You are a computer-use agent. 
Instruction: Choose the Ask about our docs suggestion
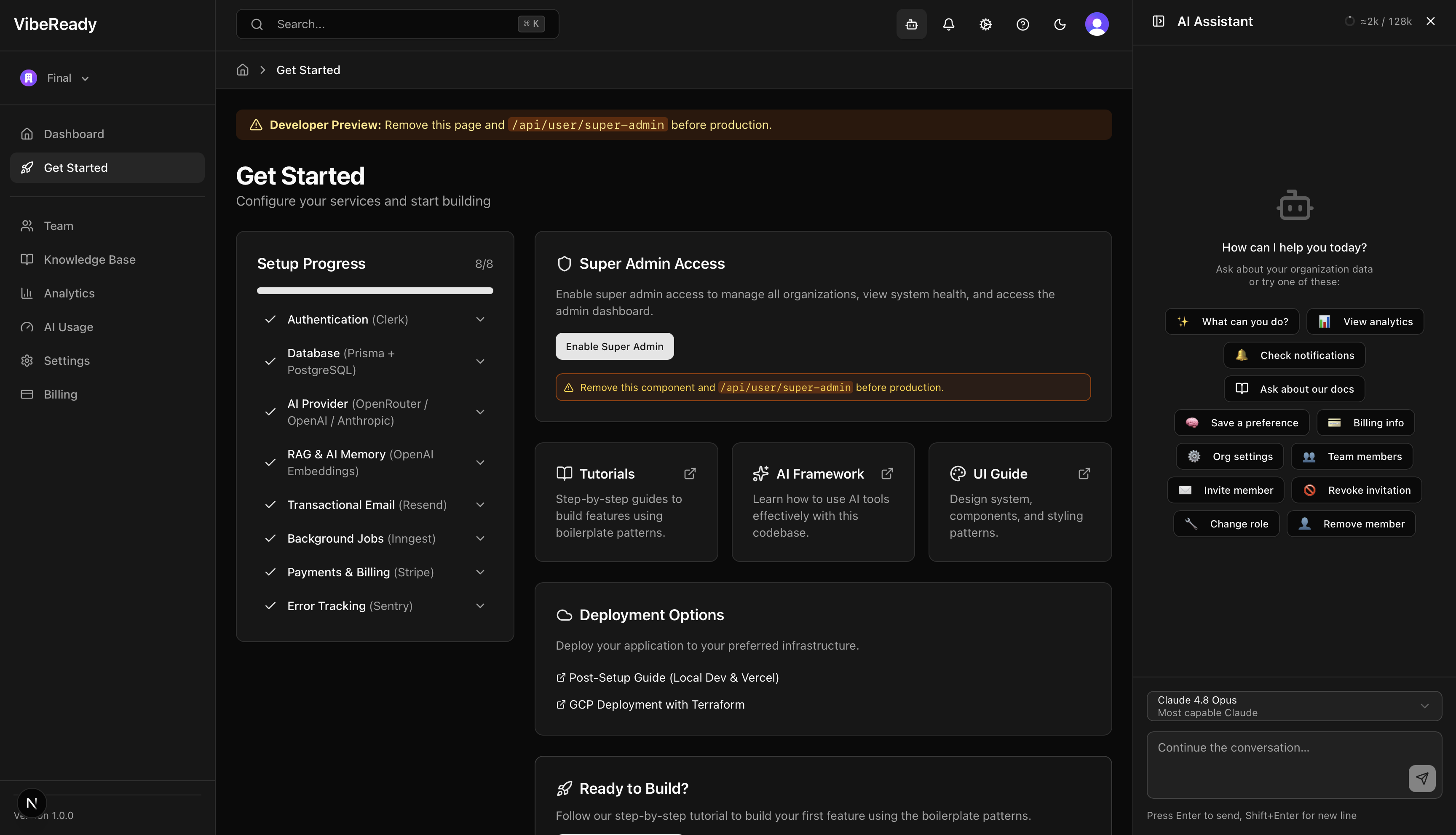tap(1294, 389)
